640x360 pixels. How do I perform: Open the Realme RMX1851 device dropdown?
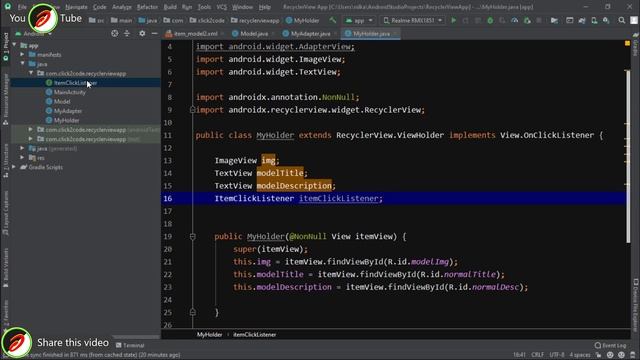412,20
